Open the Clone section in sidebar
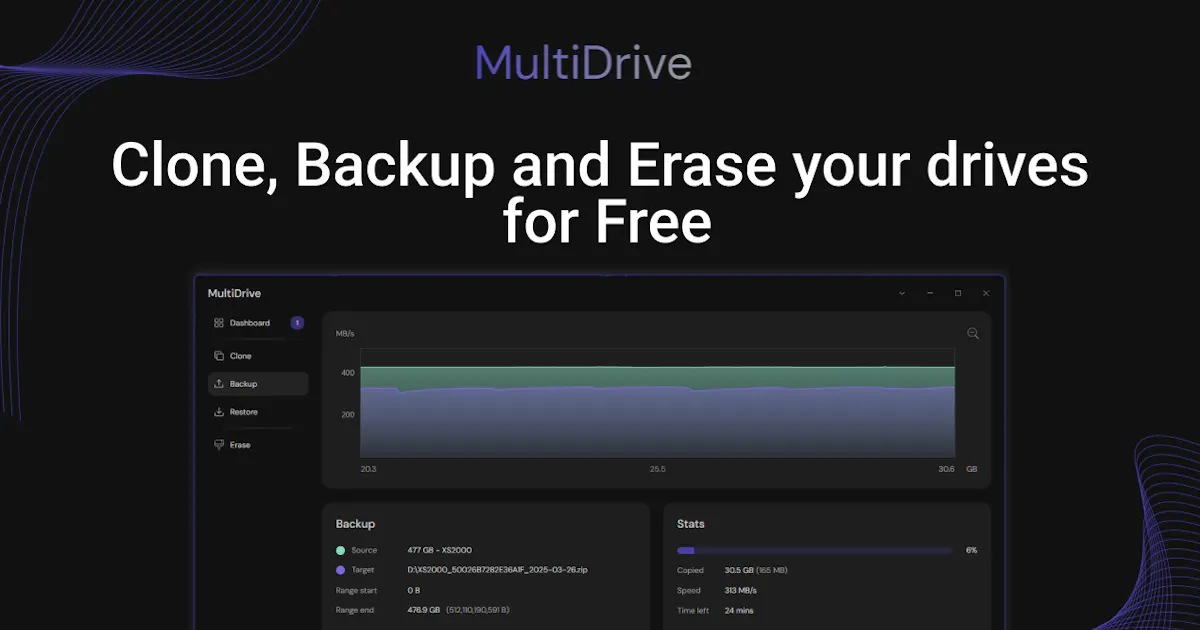Screen dimensions: 1200x630 point(233,356)
